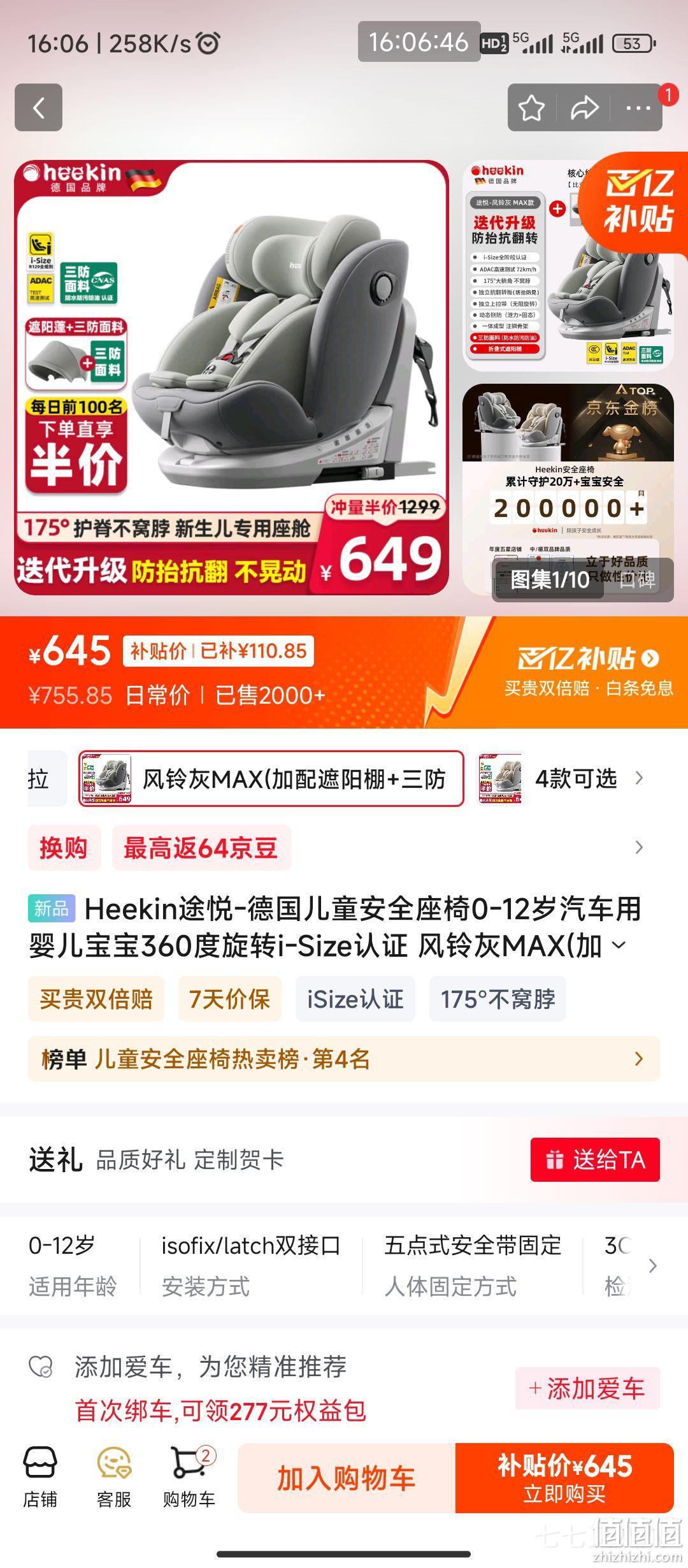Viewport: 688px width, 1568px height.
Task: Open the three-dot more menu
Action: [x=638, y=108]
